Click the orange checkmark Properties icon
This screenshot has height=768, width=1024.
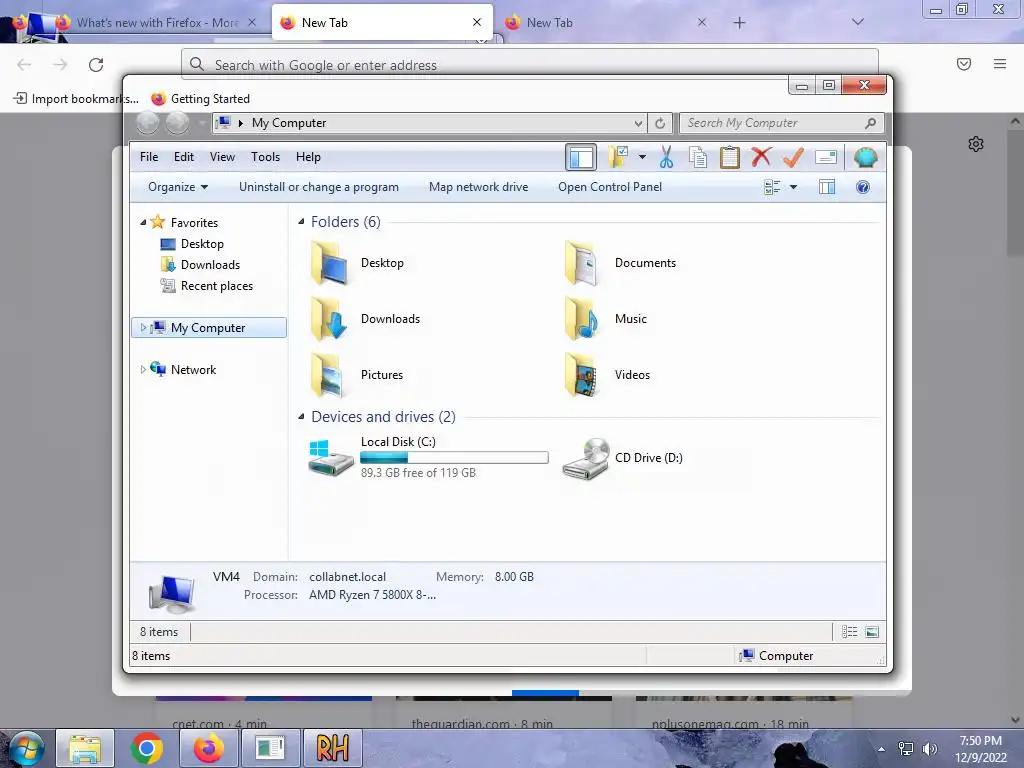coord(793,157)
